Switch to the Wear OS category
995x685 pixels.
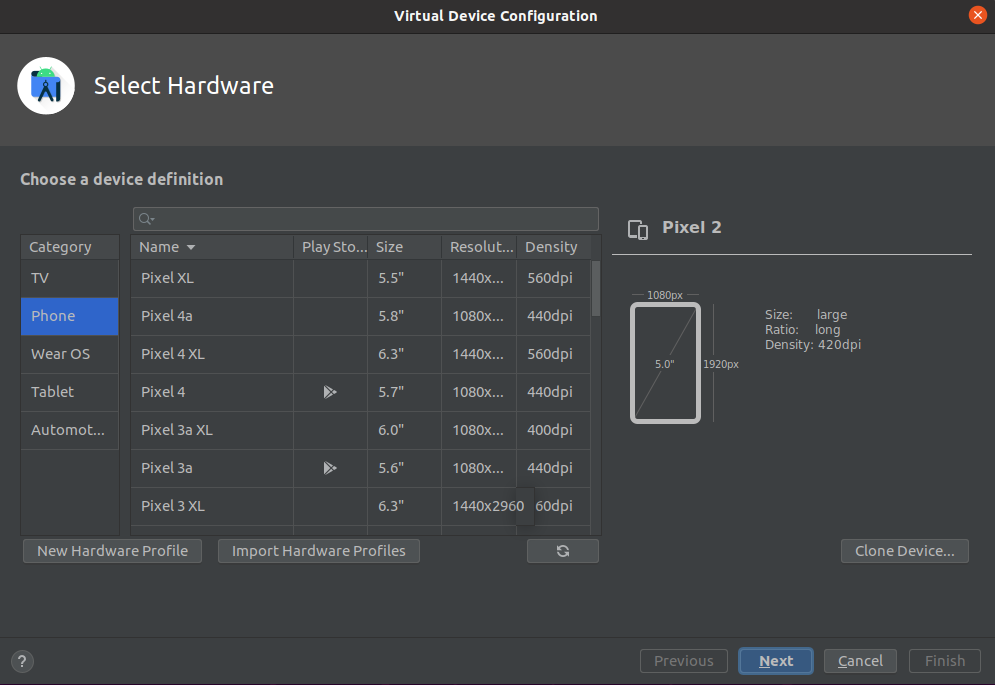coord(69,354)
